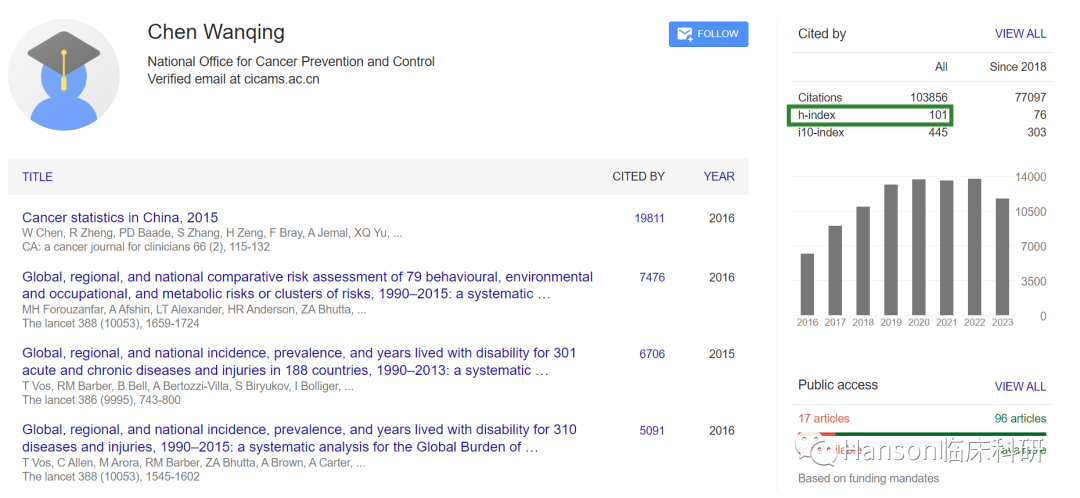This screenshot has height=498, width=1080.
Task: Open the 301 acute and chronic diseases paper
Action: click(299, 361)
